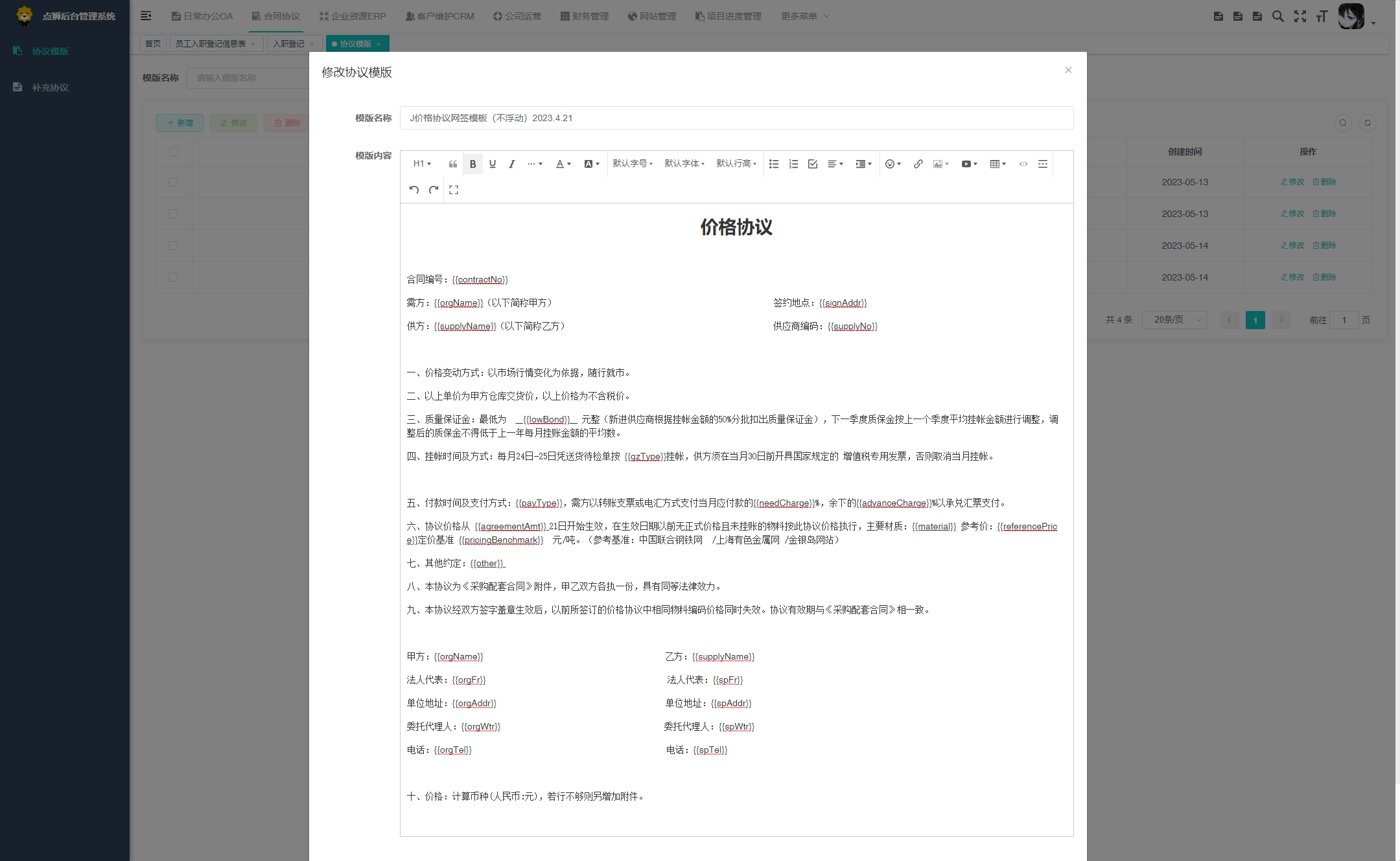Click the undo icon in the editor
The height and width of the screenshot is (861, 1400).
414,189
